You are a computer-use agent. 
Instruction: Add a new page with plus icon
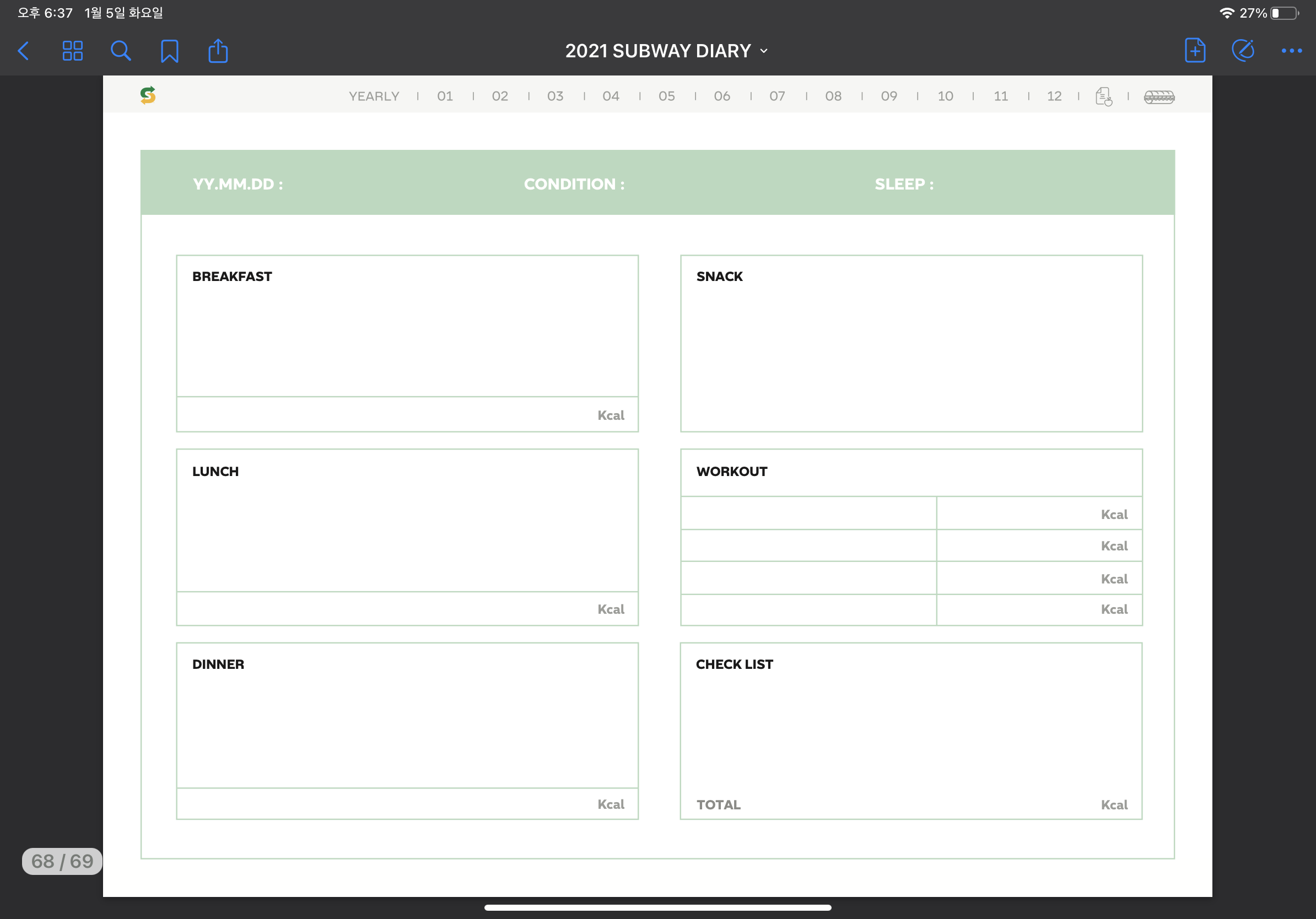tap(1195, 51)
